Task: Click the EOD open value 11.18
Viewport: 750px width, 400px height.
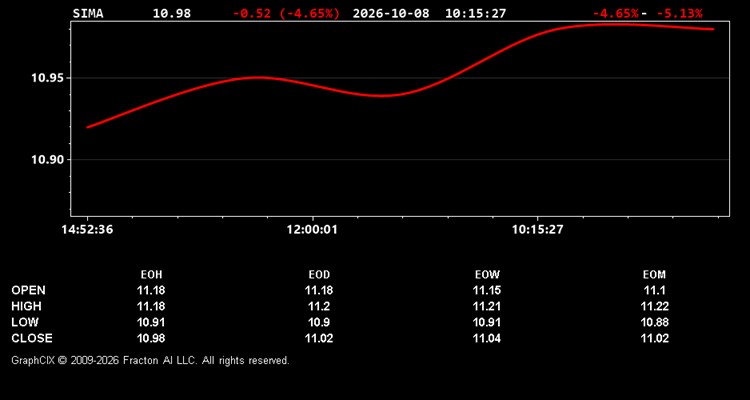Action: pos(319,290)
